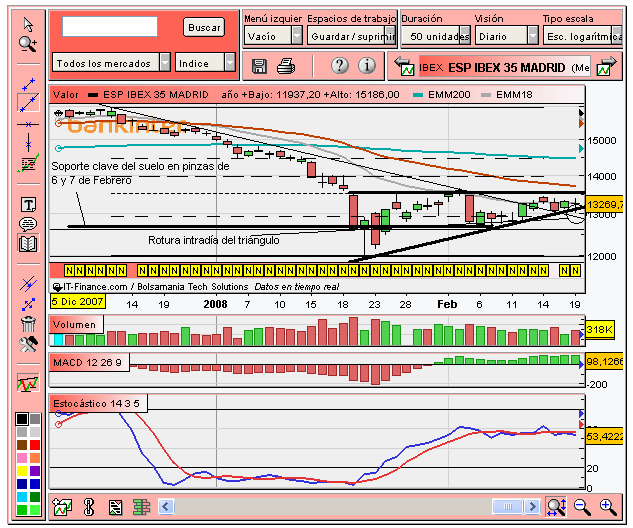The image size is (633, 528).
Task: Select the red color swatch
Action: point(35,444)
